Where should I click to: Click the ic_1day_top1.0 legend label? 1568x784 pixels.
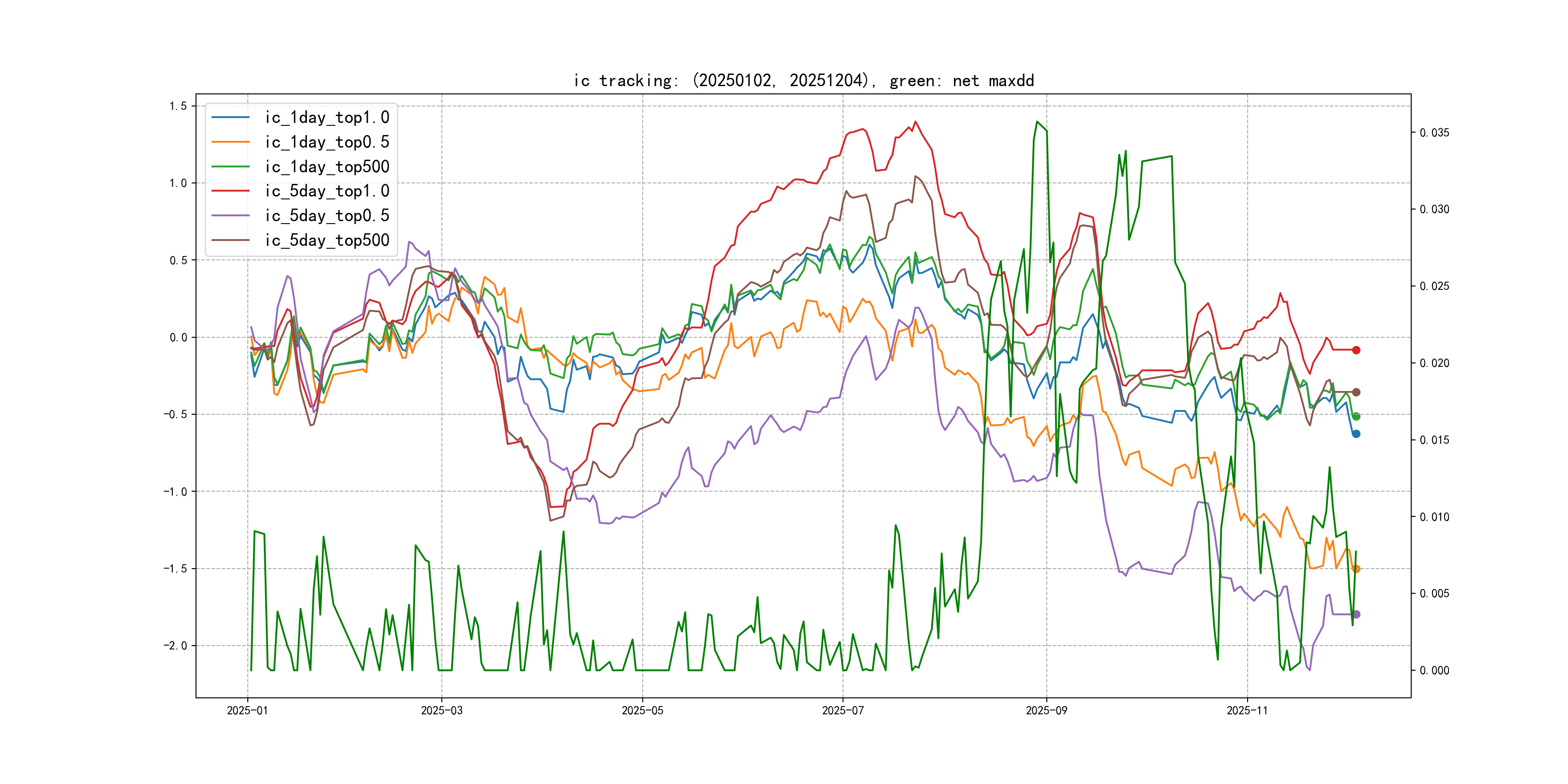[x=327, y=118]
